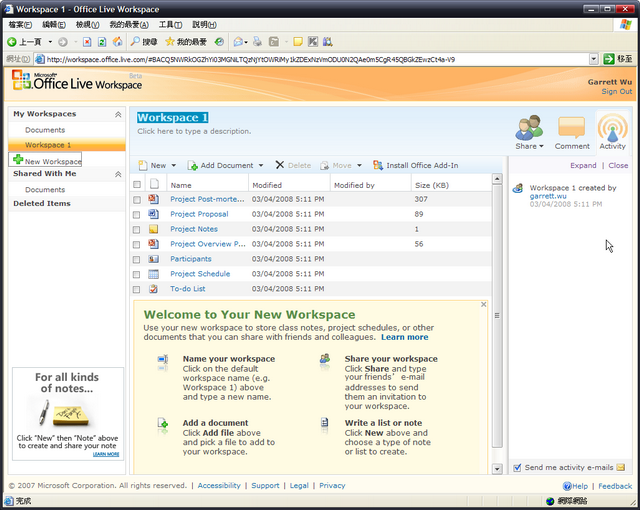The width and height of the screenshot is (640, 510).
Task: Click the Project Notes note icon
Action: coord(153,229)
